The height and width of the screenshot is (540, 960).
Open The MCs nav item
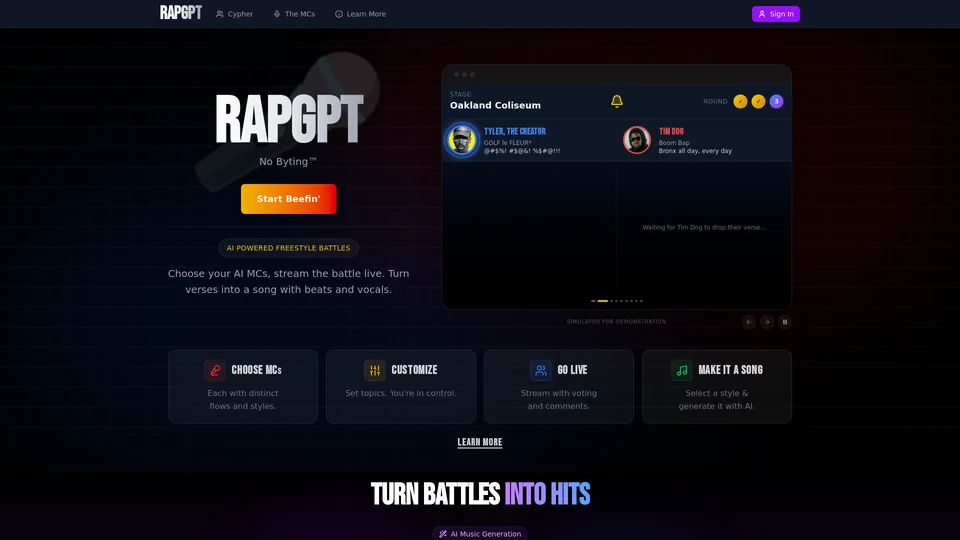294,13
